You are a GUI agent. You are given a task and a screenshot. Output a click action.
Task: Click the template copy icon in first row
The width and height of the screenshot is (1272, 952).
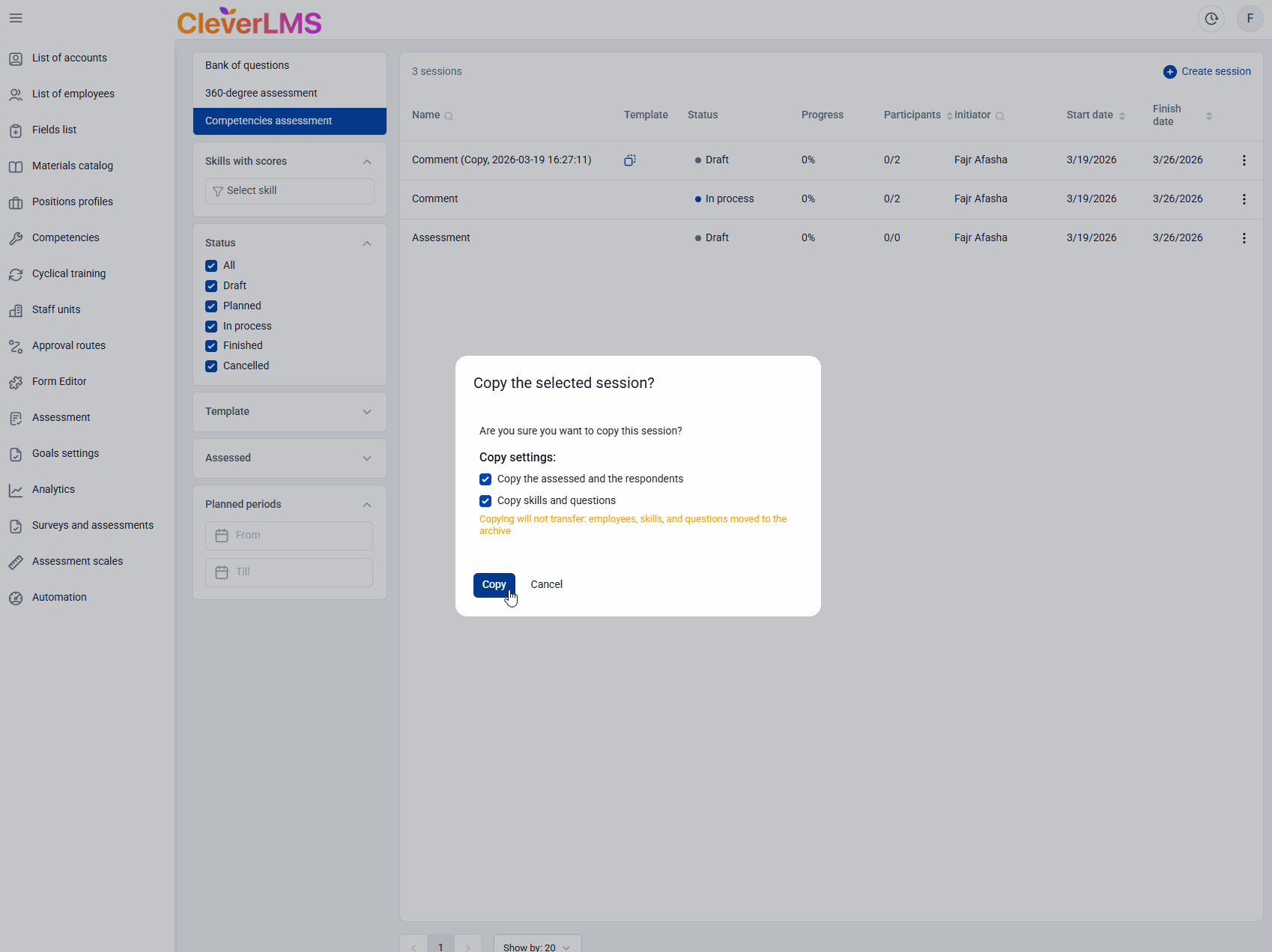[630, 160]
